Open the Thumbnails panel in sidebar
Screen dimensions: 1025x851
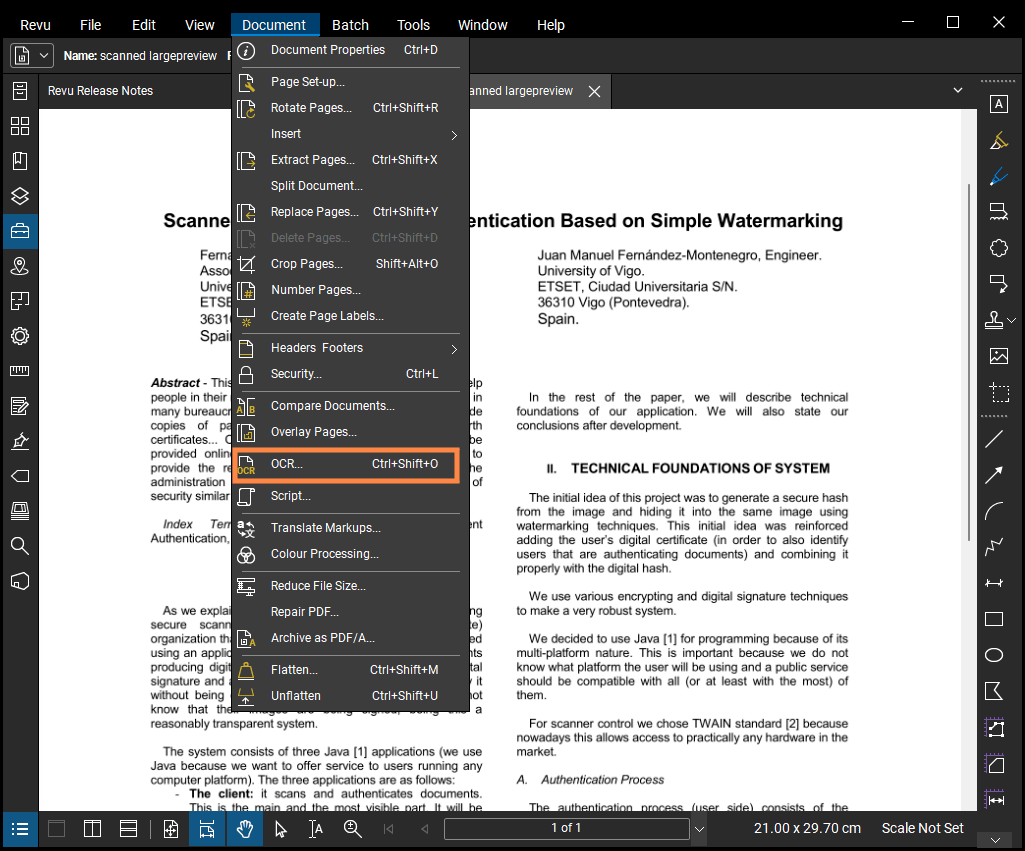click(x=19, y=126)
